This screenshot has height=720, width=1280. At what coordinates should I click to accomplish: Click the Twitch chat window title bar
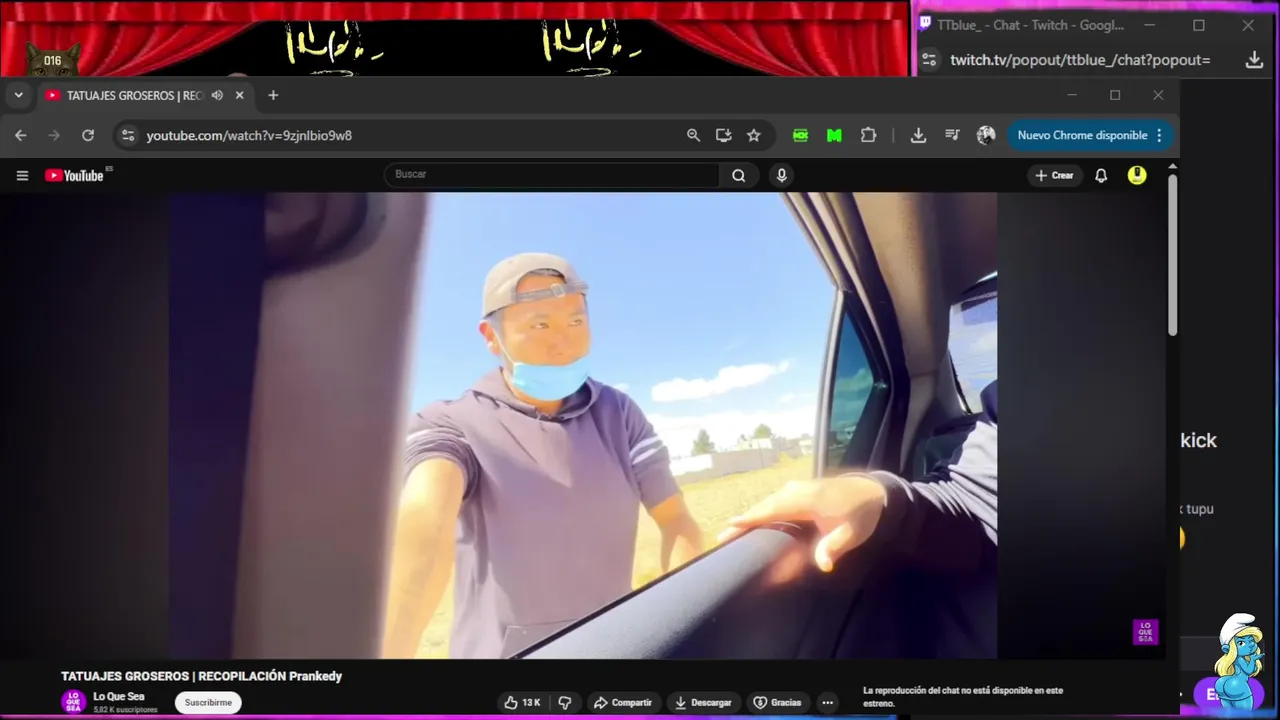1030,25
